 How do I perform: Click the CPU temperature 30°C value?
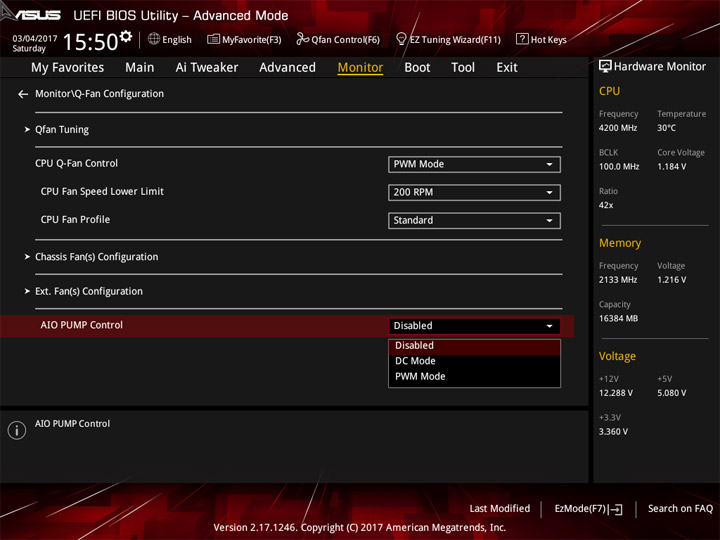tap(666, 128)
